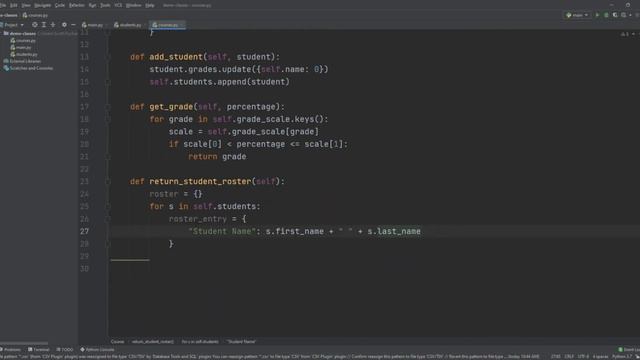Screen dimensions: 640x360
Task: Open the main run configuration dropdown
Action: tap(577, 15)
